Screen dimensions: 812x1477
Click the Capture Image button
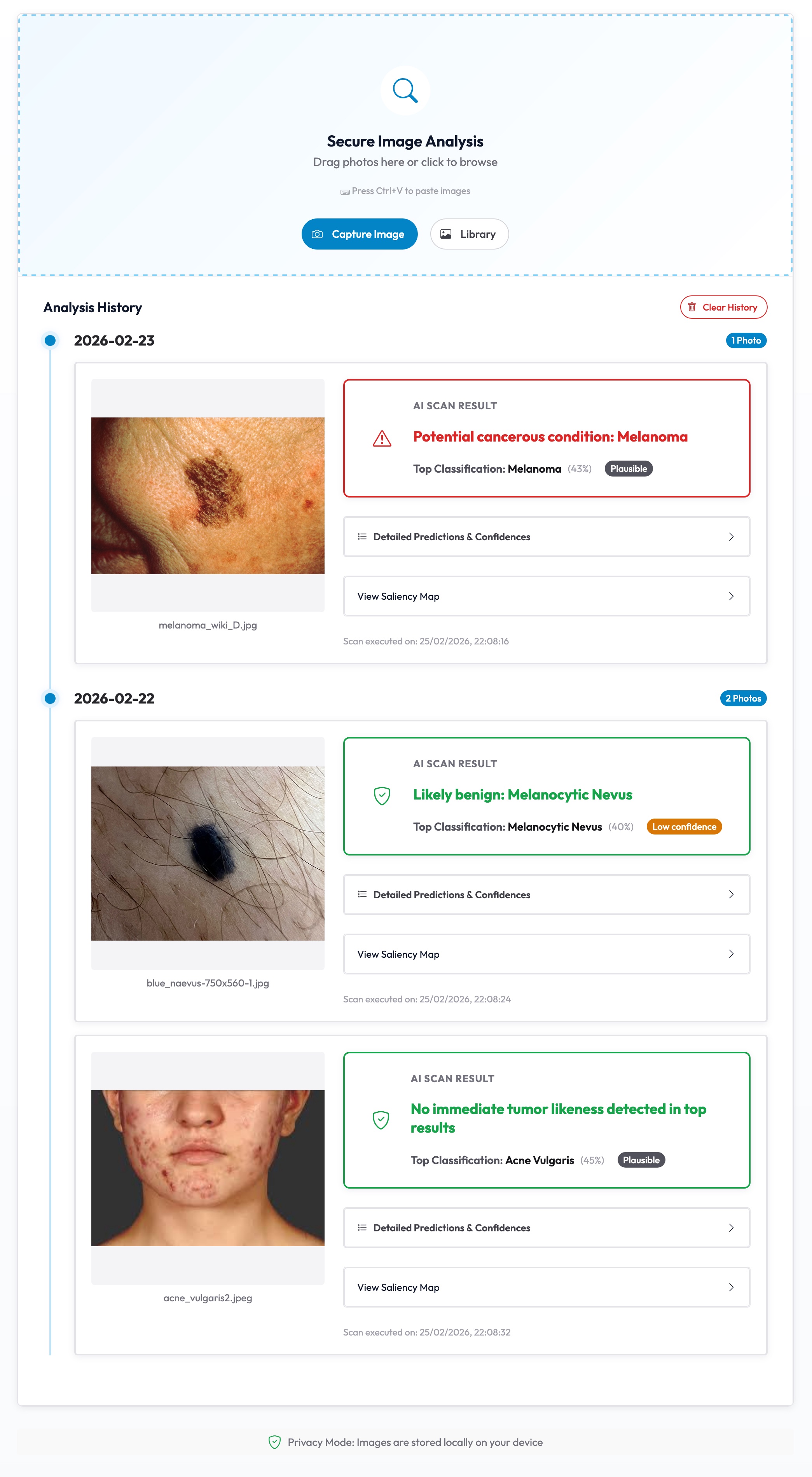[x=360, y=234]
